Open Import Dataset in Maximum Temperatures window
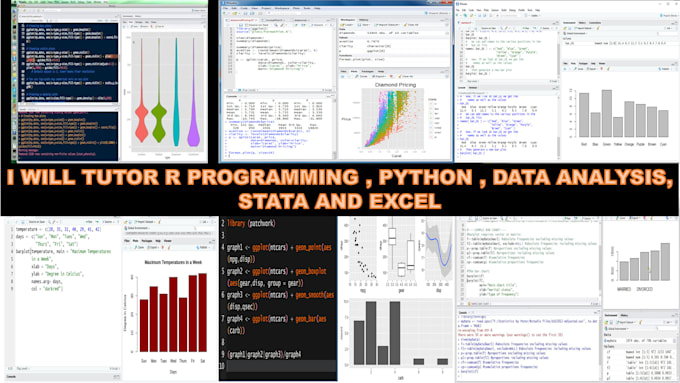The width and height of the screenshot is (680, 383). (145, 222)
